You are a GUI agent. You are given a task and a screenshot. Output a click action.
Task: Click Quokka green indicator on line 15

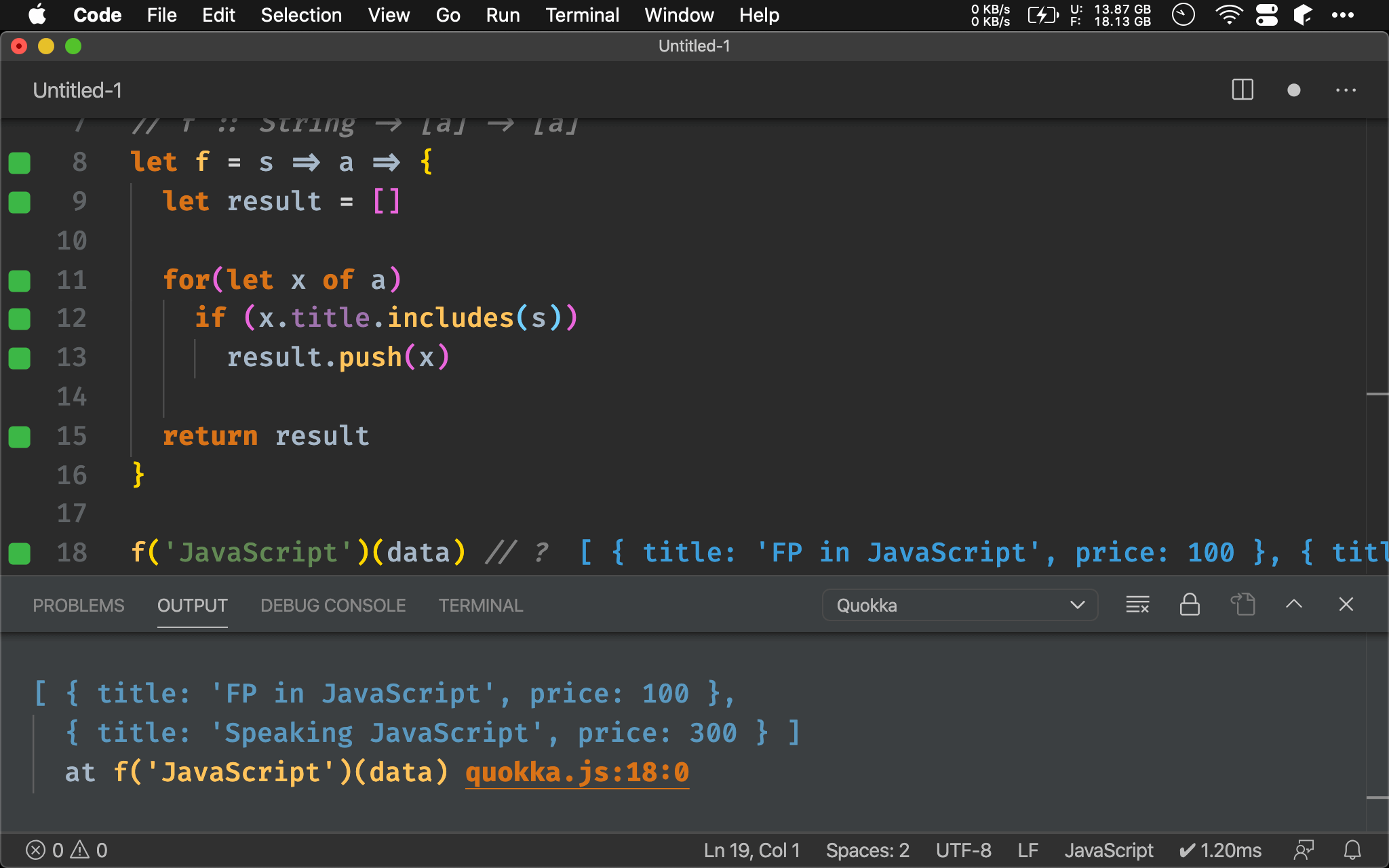[20, 437]
